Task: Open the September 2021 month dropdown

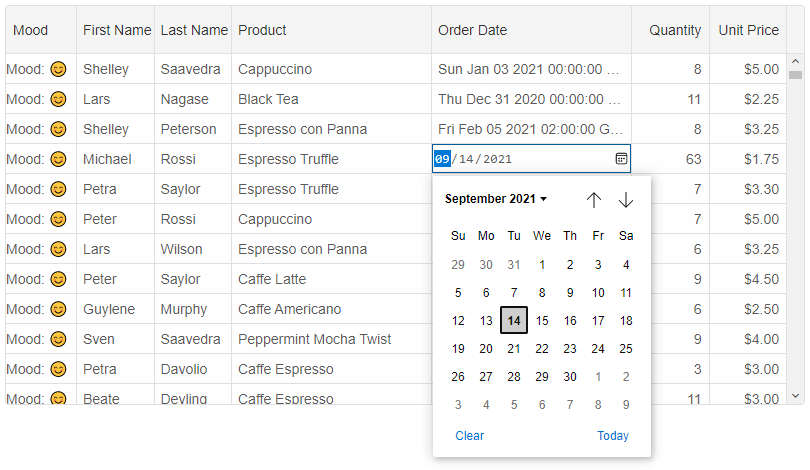Action: point(496,199)
